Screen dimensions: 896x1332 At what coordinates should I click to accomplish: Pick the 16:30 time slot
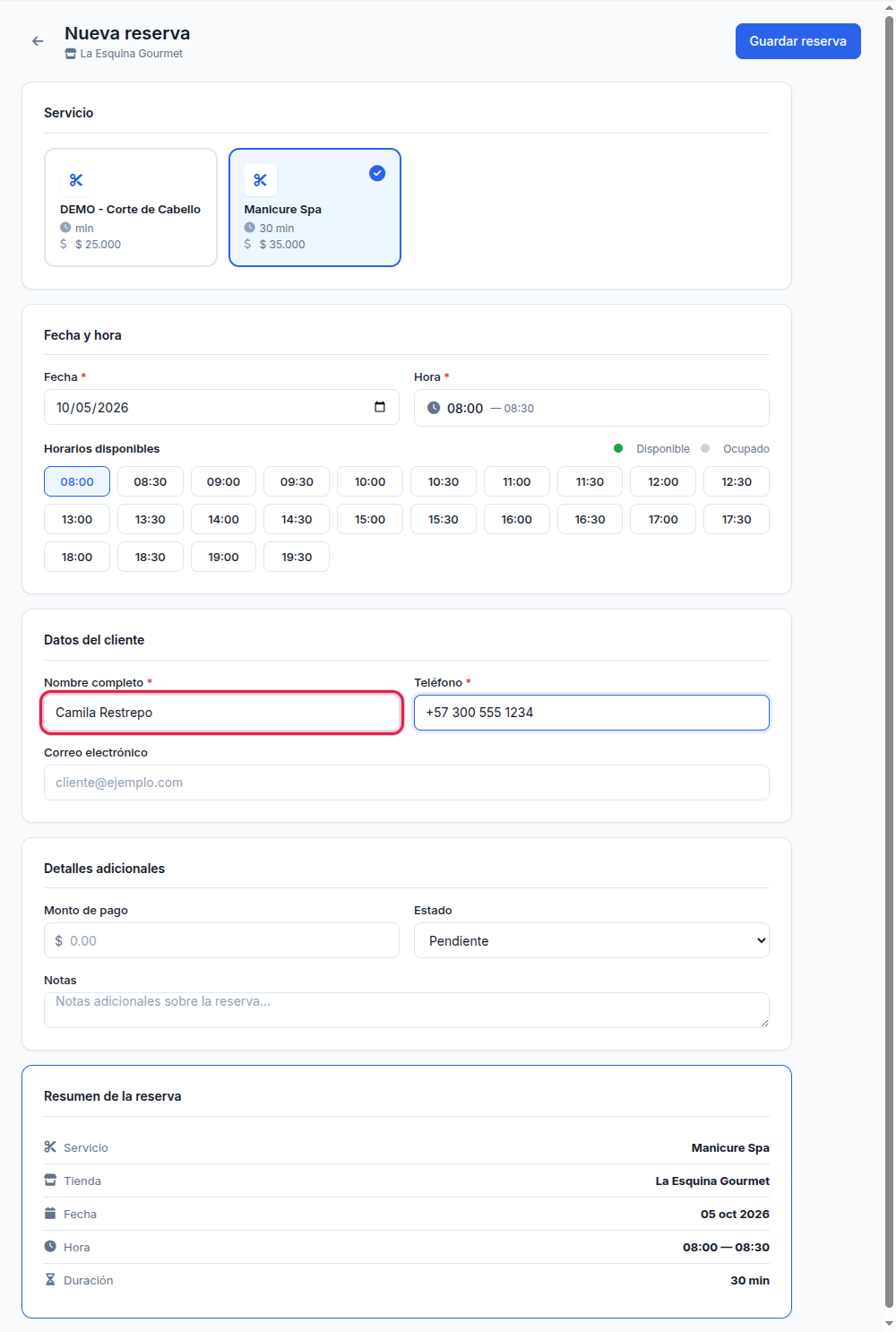[x=590, y=519]
